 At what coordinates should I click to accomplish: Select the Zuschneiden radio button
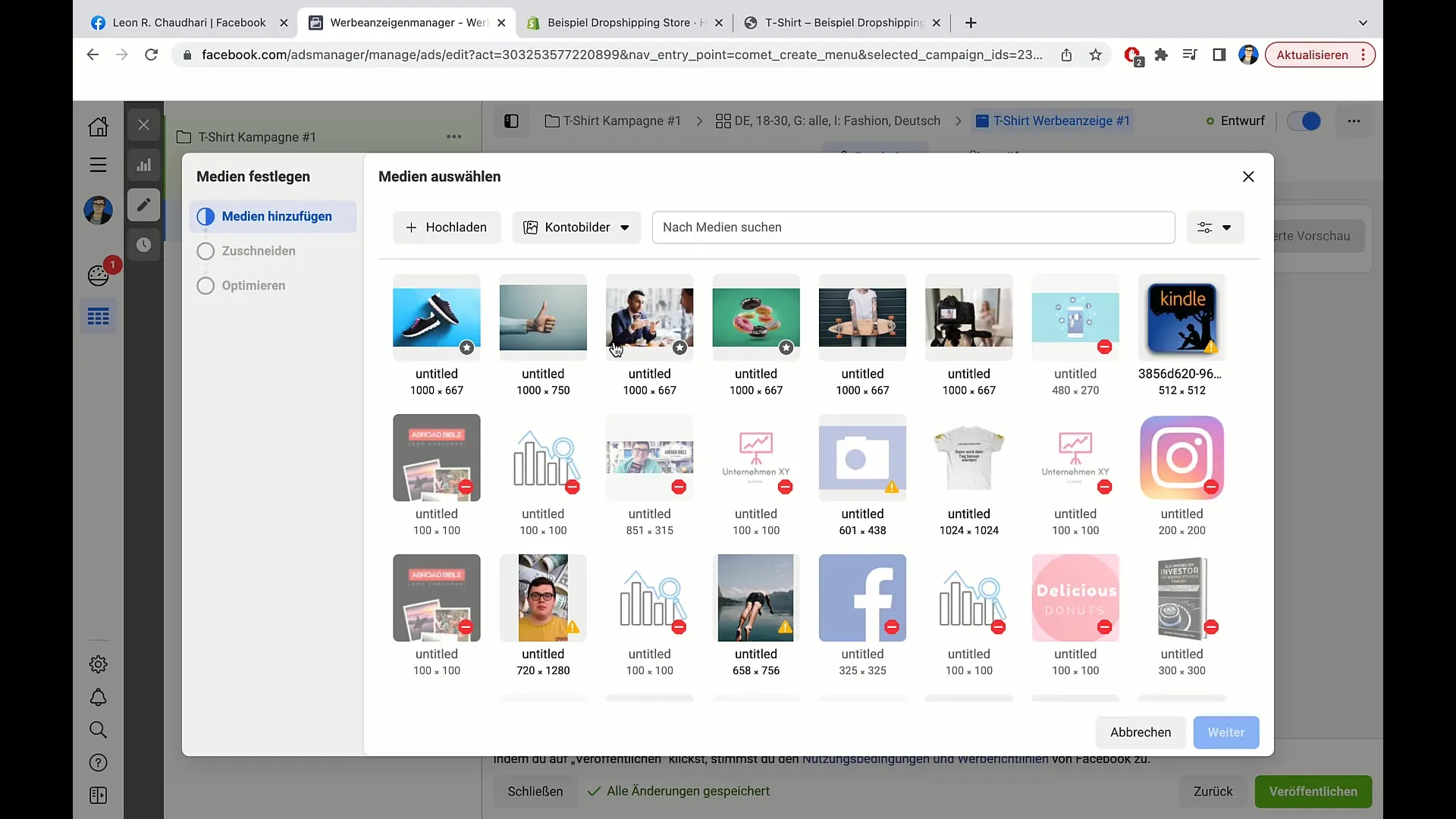click(205, 250)
